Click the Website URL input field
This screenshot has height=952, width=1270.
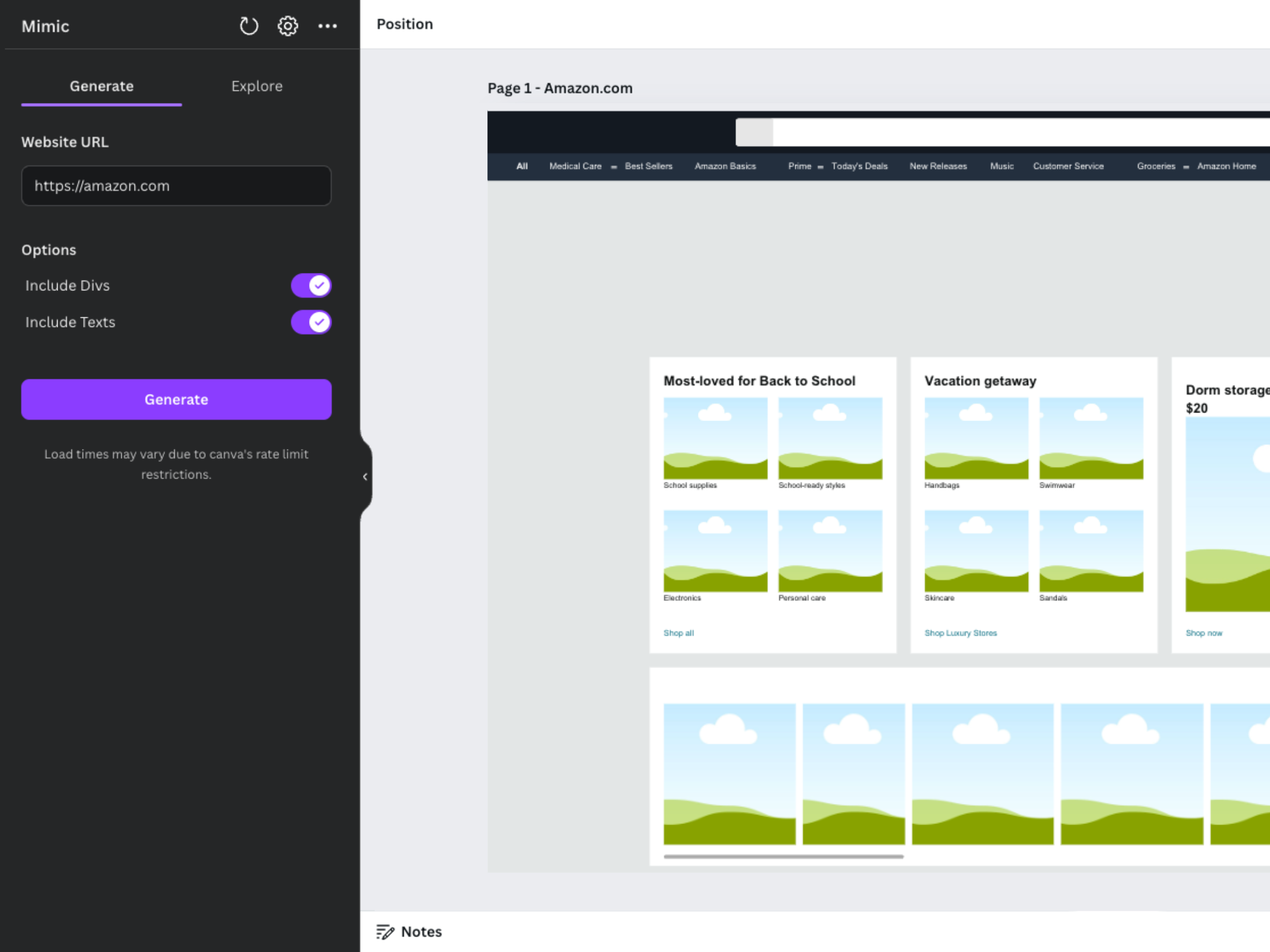176,186
